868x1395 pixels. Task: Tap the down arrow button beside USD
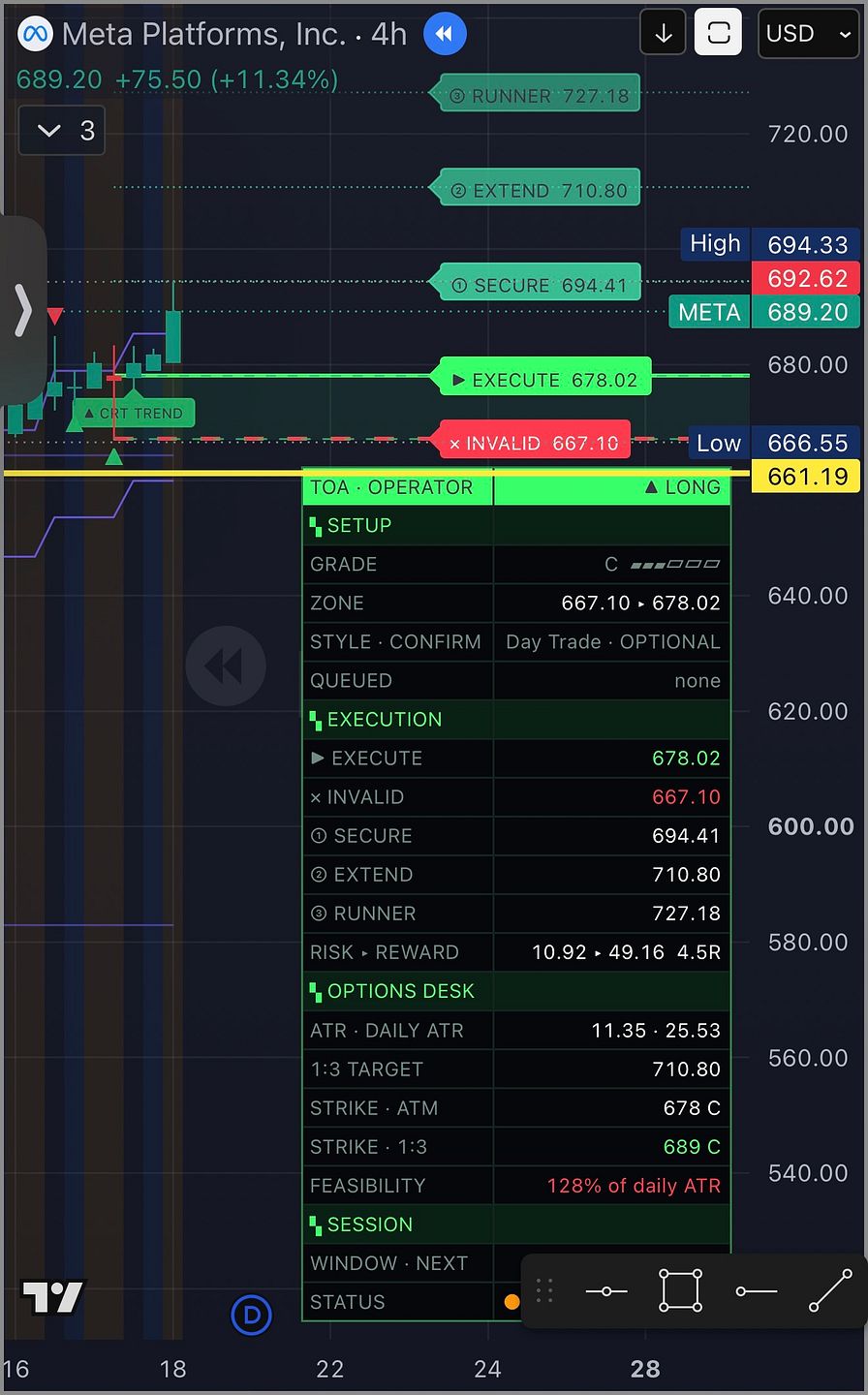[x=664, y=34]
